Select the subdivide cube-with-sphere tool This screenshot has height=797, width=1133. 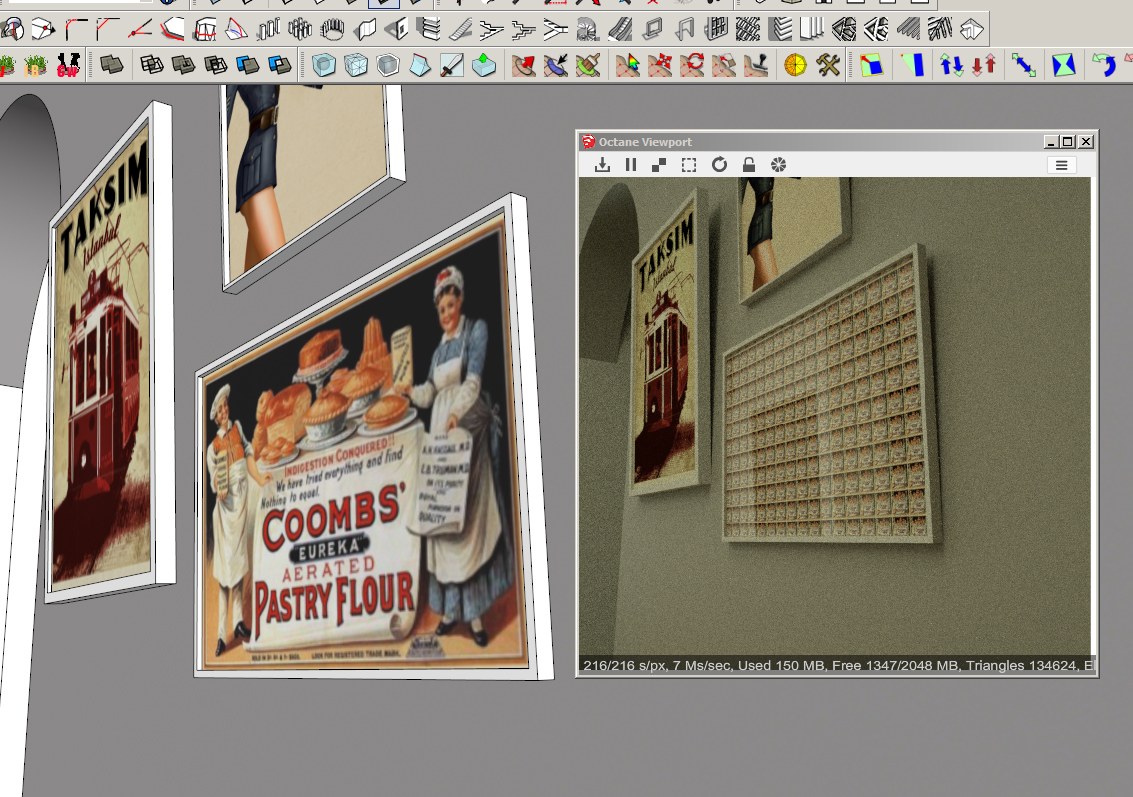click(x=324, y=65)
